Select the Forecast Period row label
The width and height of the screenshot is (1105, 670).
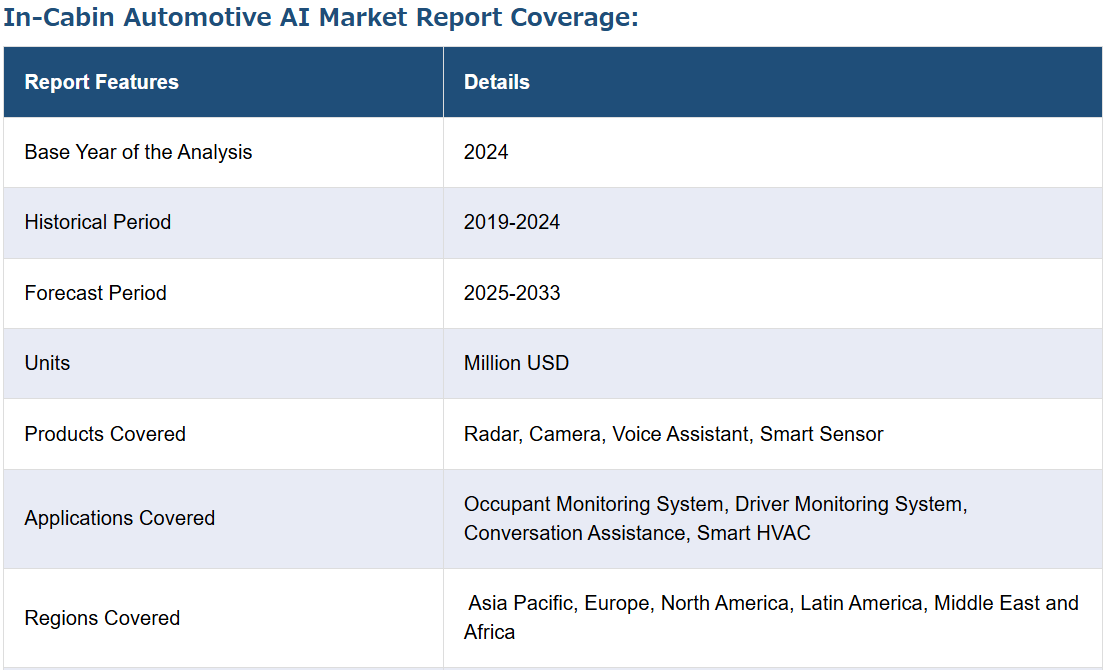coord(95,293)
